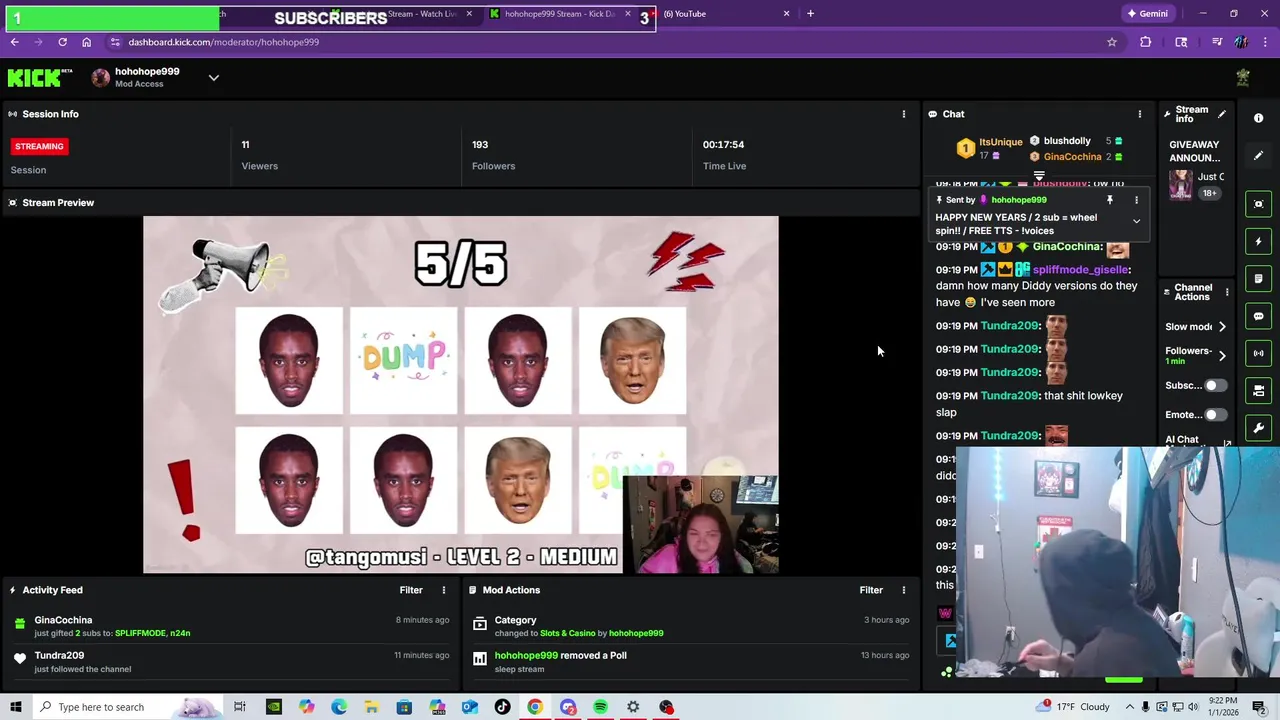Collapse the chat leaderboard handle
Viewport: 1280px width, 720px height.
click(x=1039, y=176)
